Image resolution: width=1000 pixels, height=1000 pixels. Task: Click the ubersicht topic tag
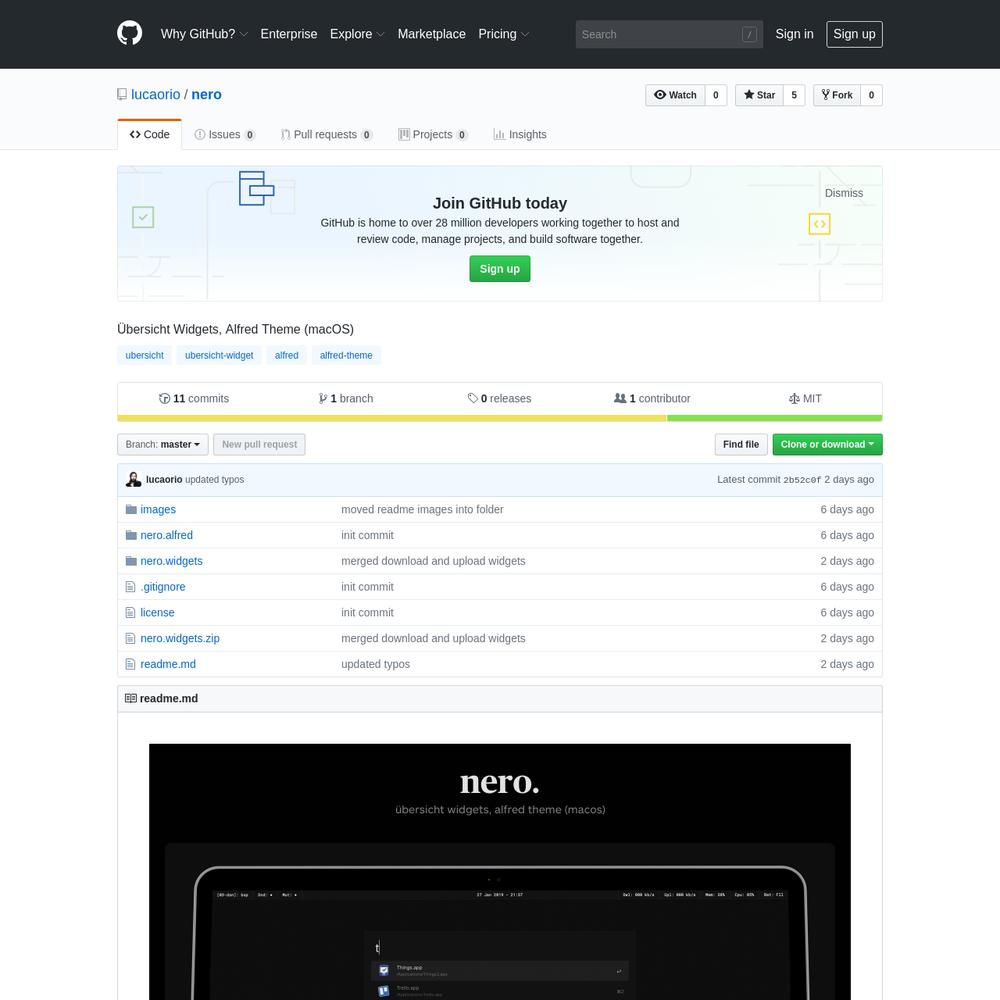pyautogui.click(x=144, y=355)
